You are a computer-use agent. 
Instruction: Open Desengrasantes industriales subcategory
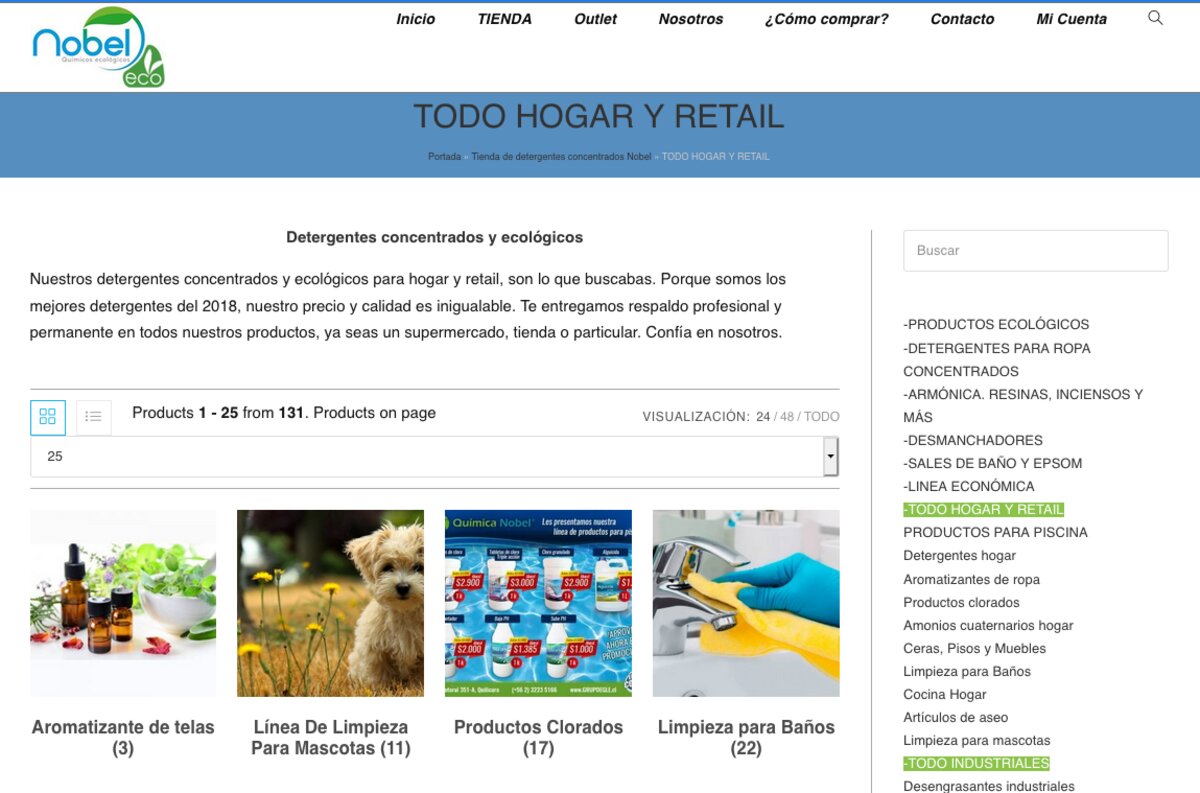pos(989,786)
